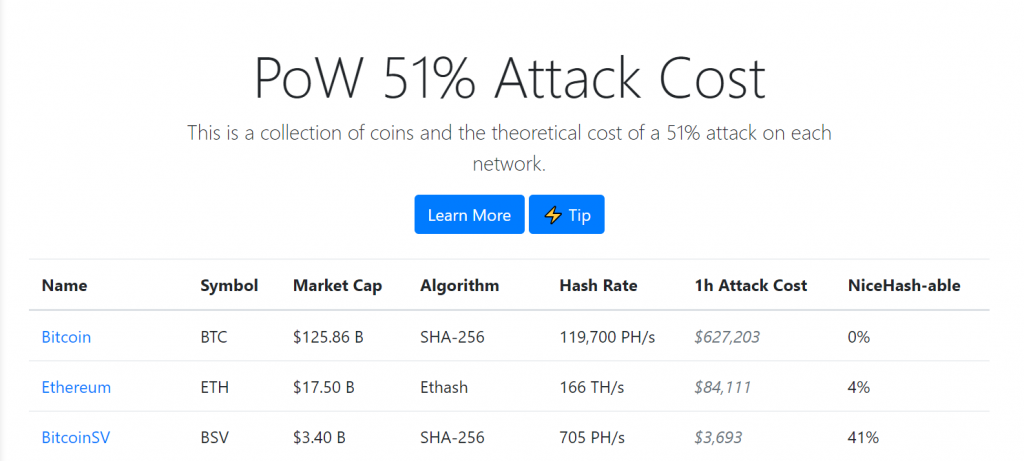Viewport: 1024px width, 461px height.
Task: Open the Ethereum coin link
Action: (x=76, y=387)
